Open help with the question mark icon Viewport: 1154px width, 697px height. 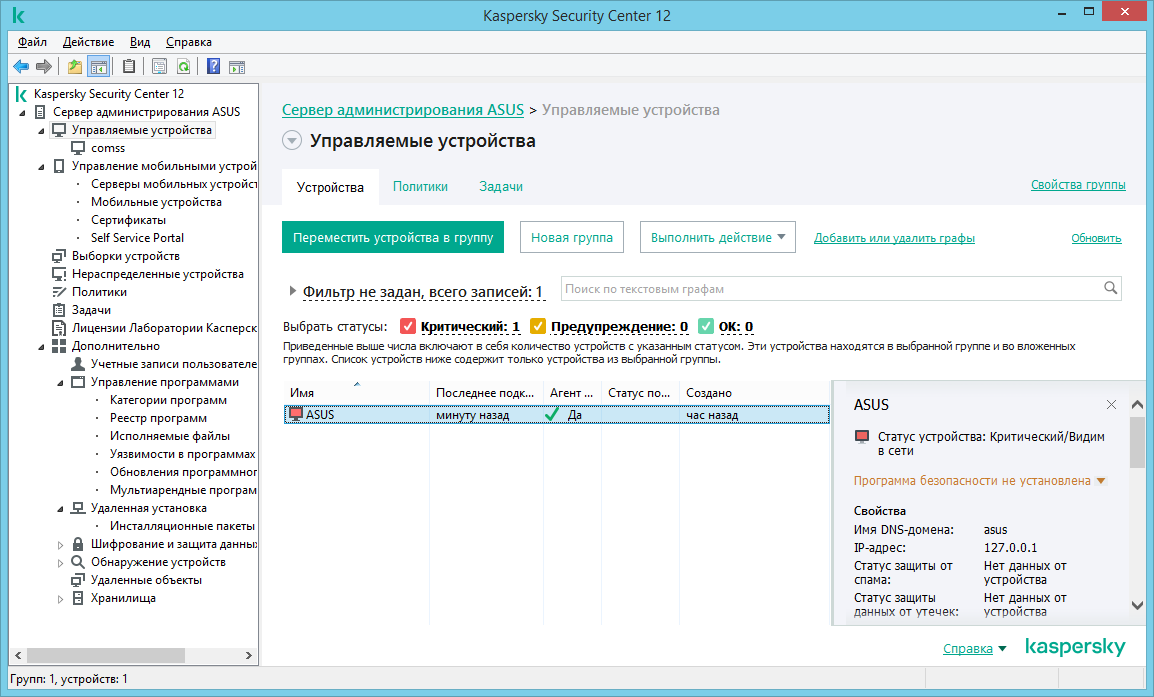[x=213, y=67]
